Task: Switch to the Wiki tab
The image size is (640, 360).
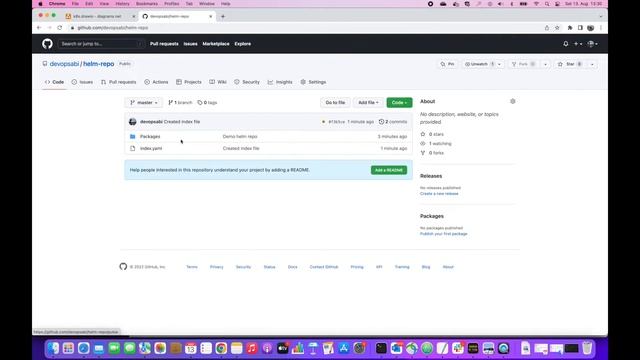Action: pos(218,82)
